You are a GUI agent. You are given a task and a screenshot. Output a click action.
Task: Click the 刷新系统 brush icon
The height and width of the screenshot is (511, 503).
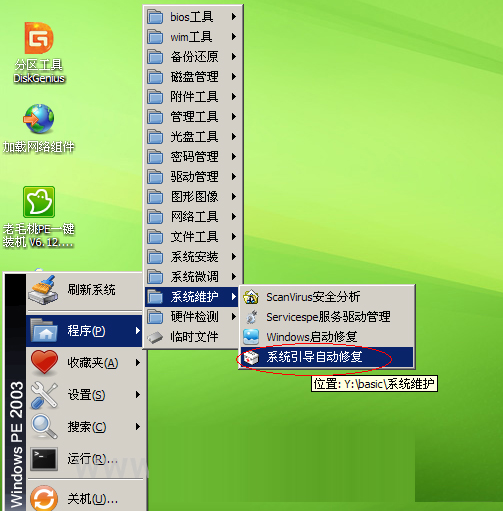coord(43,290)
